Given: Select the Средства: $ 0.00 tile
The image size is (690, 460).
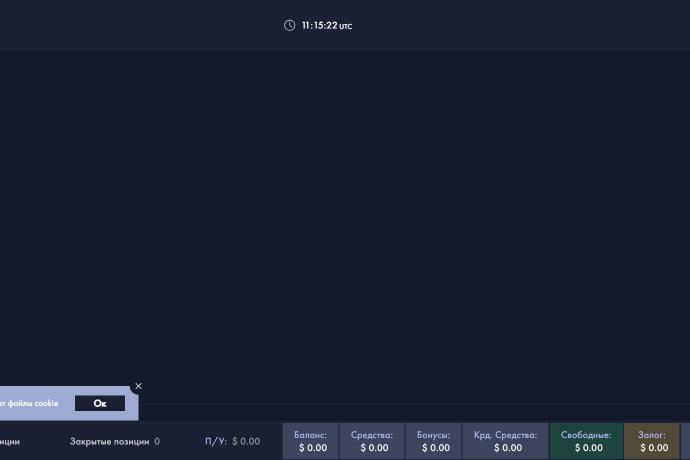Looking at the screenshot, I should pyautogui.click(x=372, y=441).
